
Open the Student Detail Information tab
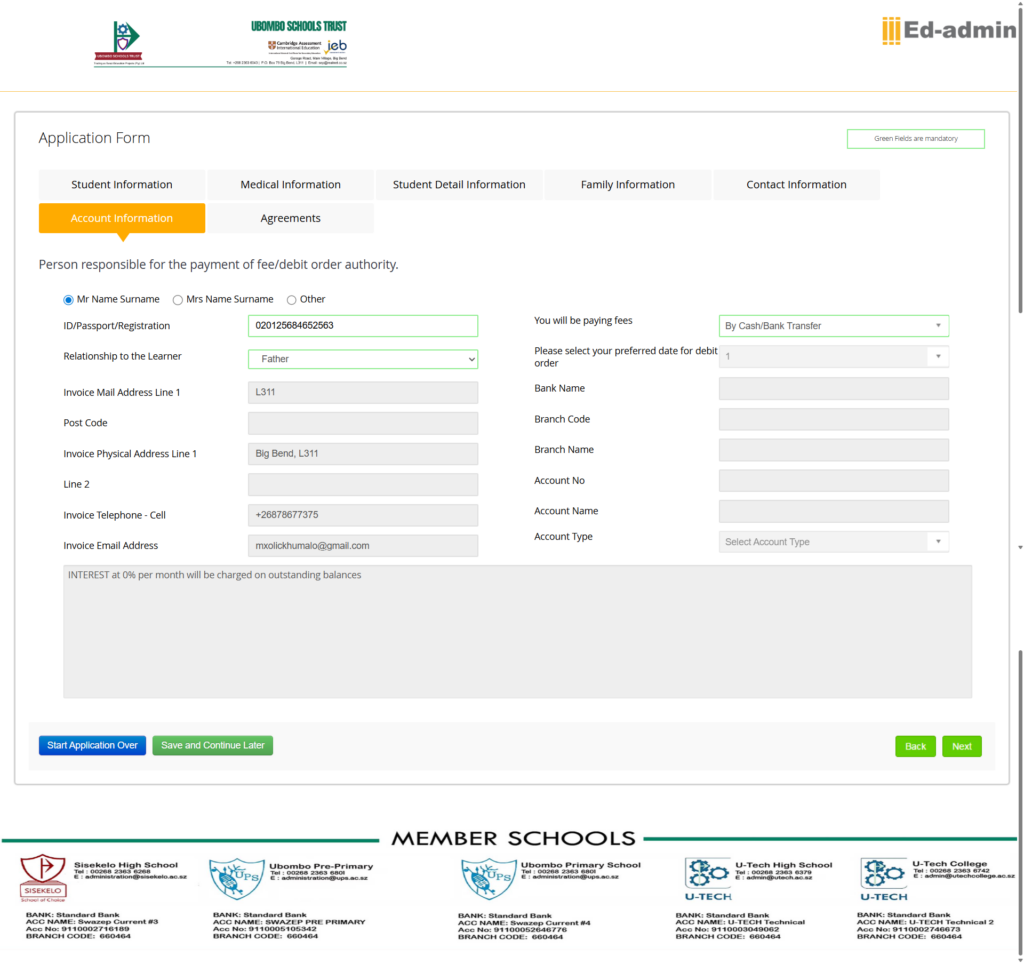click(x=459, y=185)
